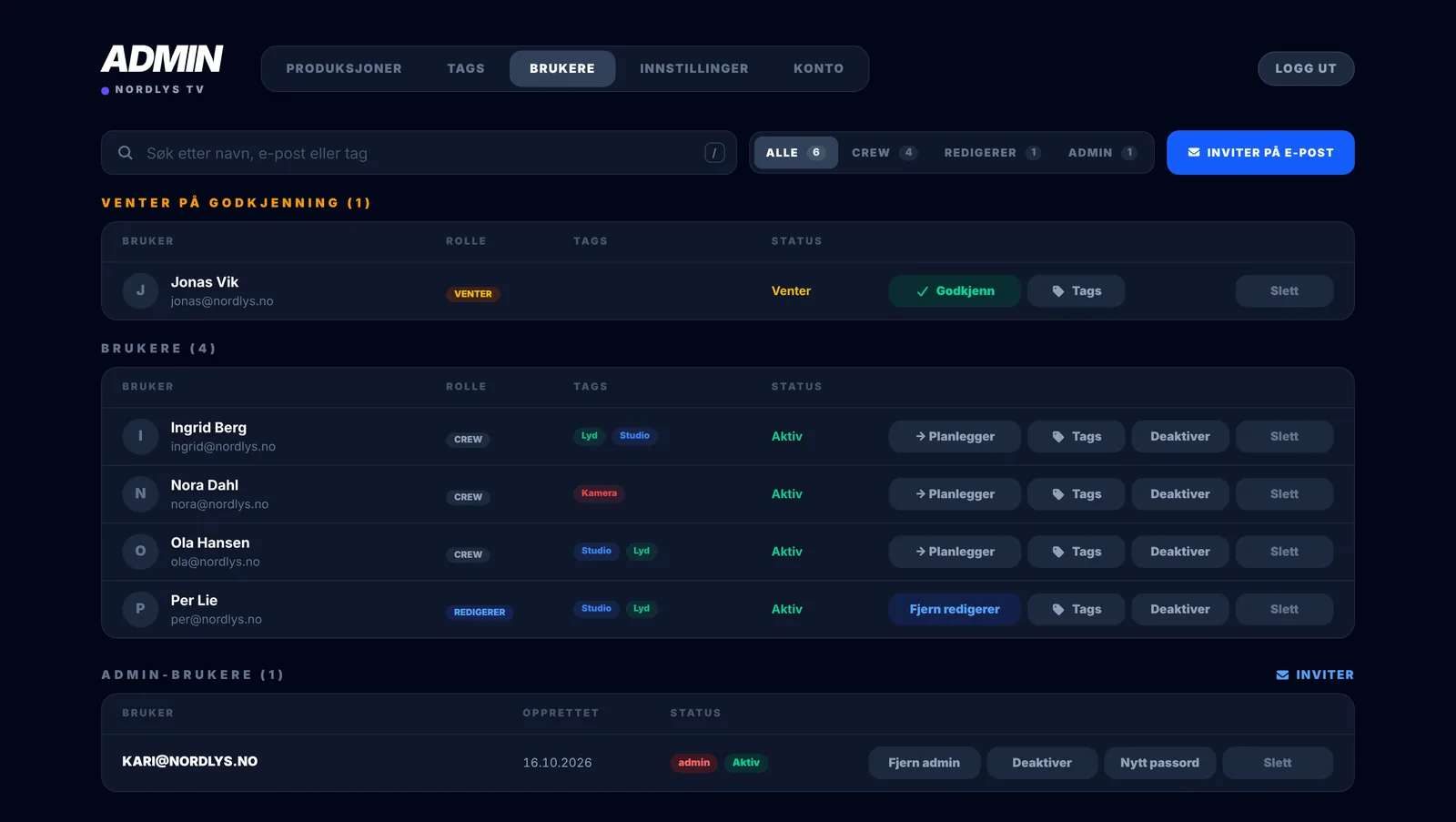Click Ingrid Berg's avatar circle I
The height and width of the screenshot is (822, 1456).
[140, 436]
